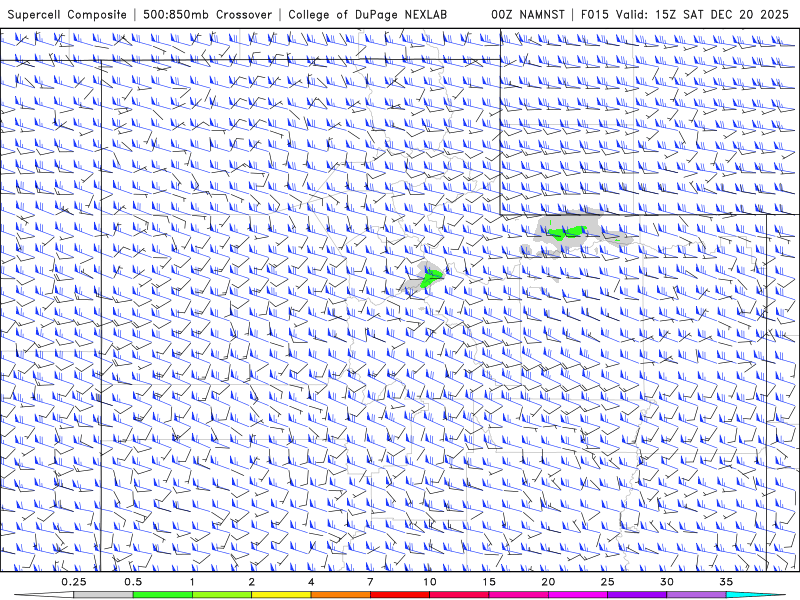Click the "Supercell Composite" title text
The height and width of the screenshot is (600, 800).
(67, 14)
